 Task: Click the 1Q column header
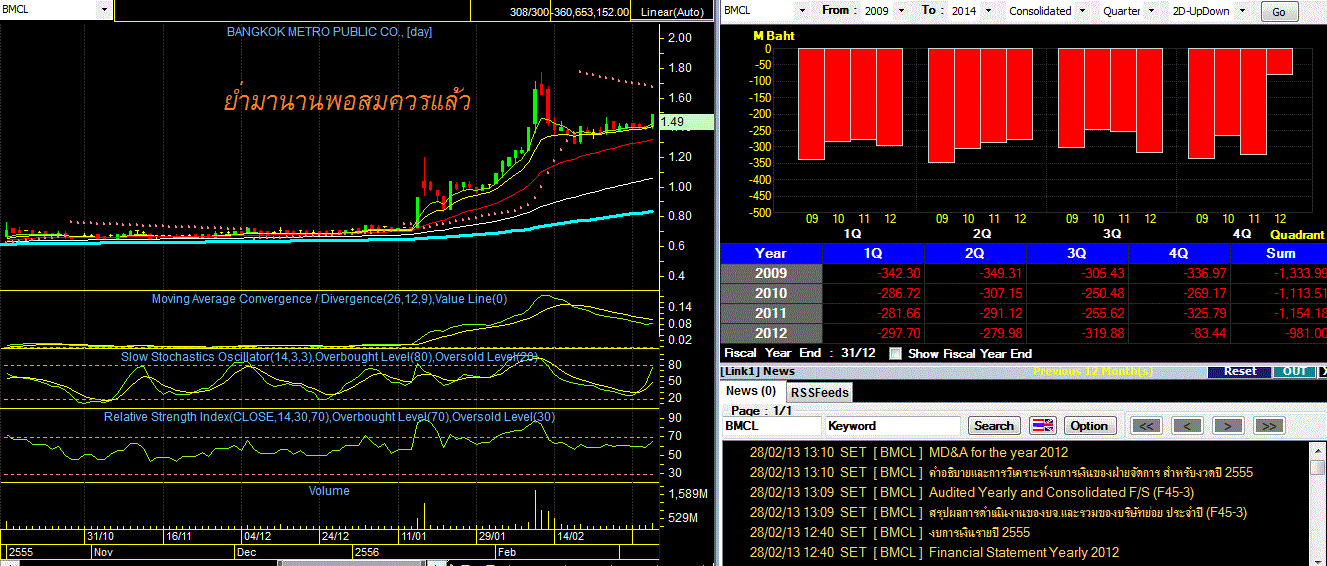(873, 254)
